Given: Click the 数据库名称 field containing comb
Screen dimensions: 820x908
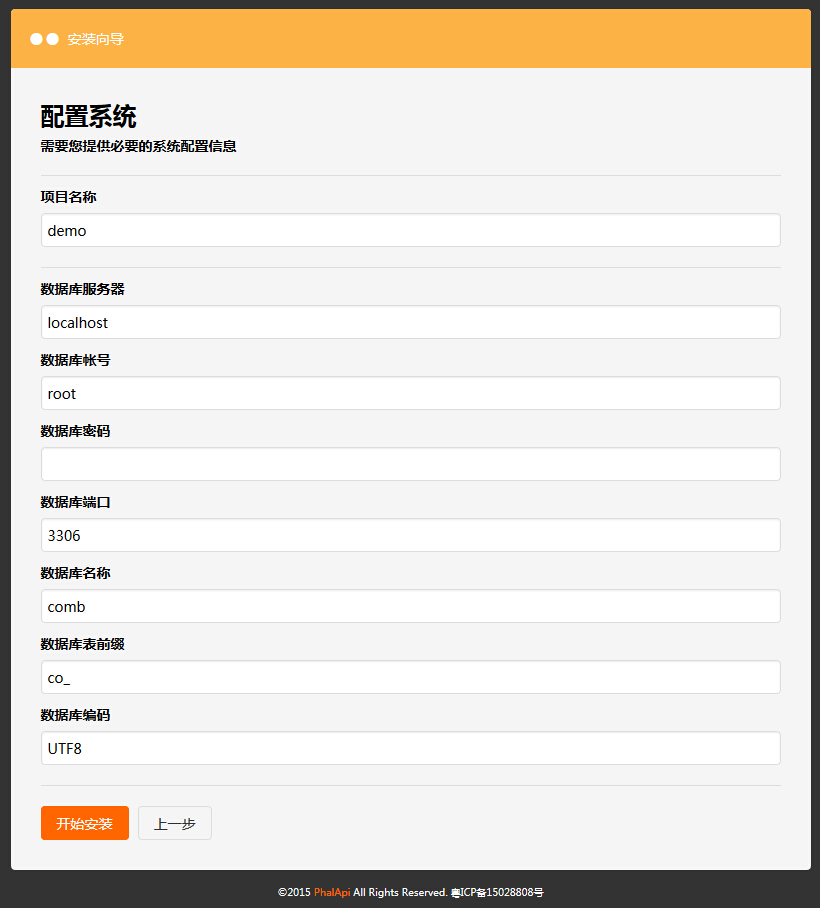Looking at the screenshot, I should [x=411, y=606].
